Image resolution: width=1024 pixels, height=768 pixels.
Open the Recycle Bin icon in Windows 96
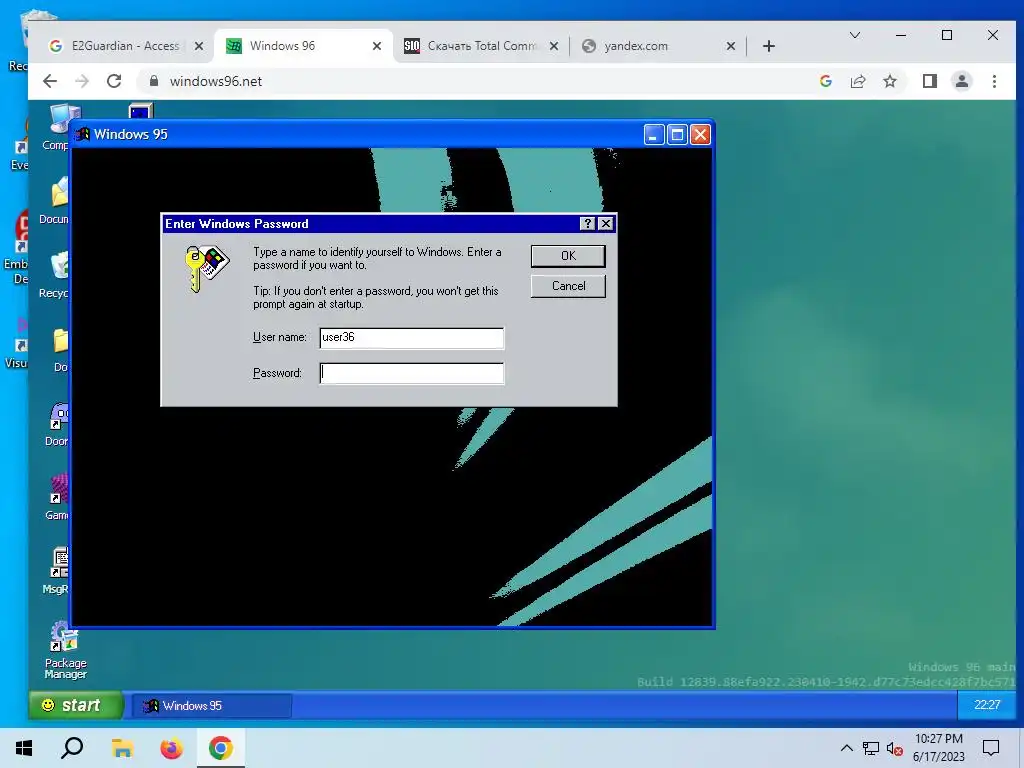pos(55,275)
